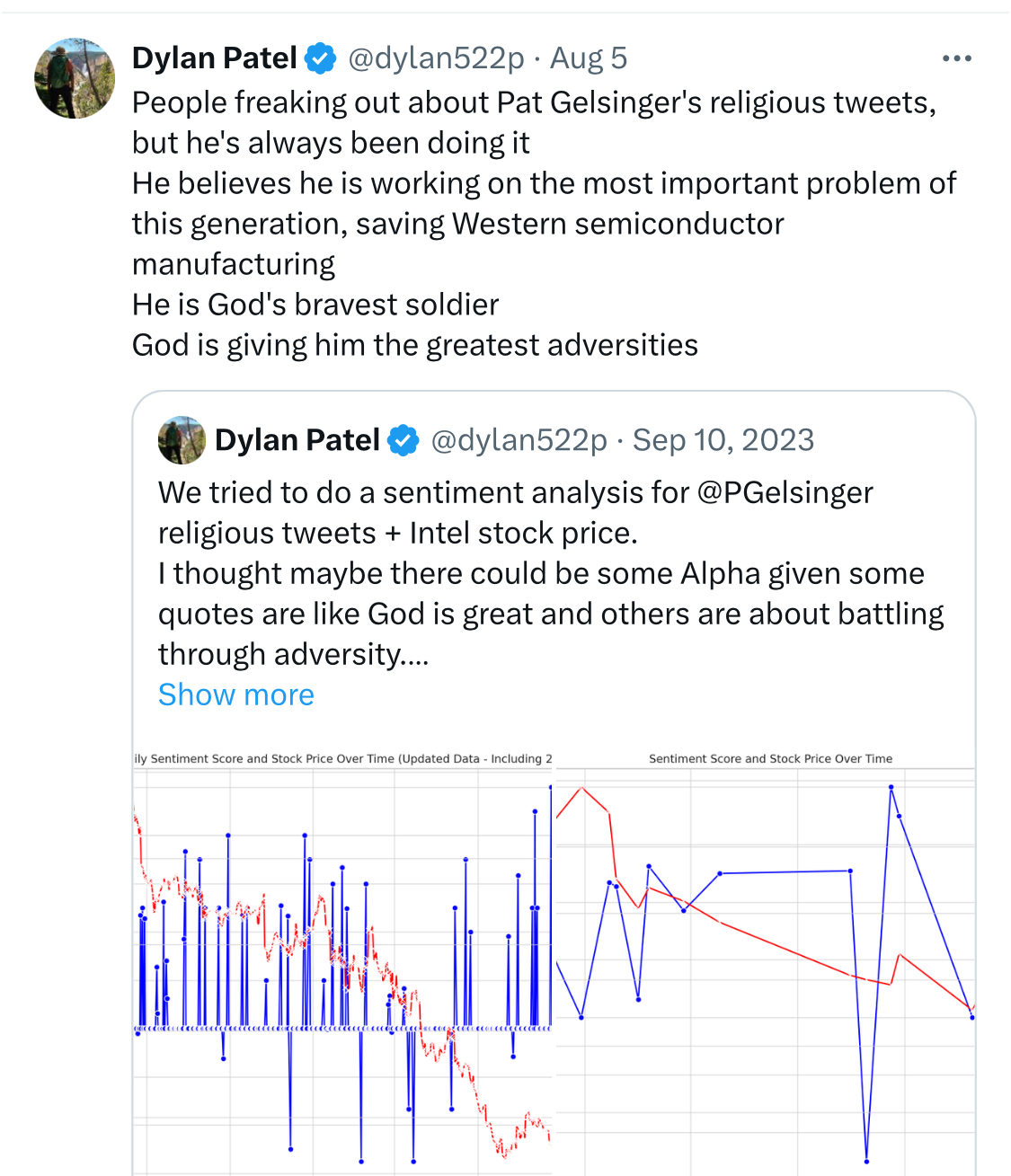The height and width of the screenshot is (1176, 1011).
Task: Click the verified badge in quoted tweet
Action: pyautogui.click(x=404, y=440)
